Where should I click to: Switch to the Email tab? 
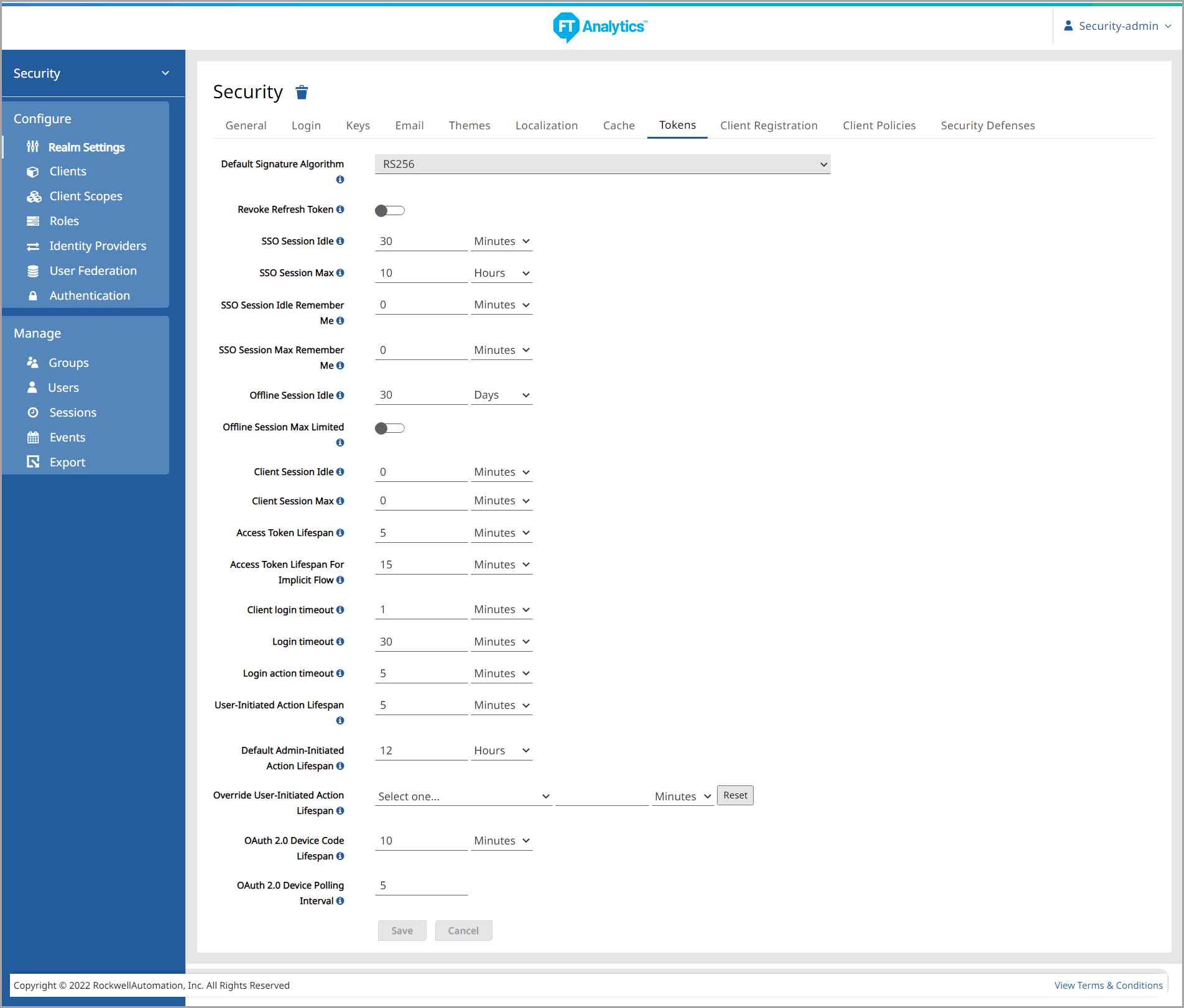(x=410, y=126)
